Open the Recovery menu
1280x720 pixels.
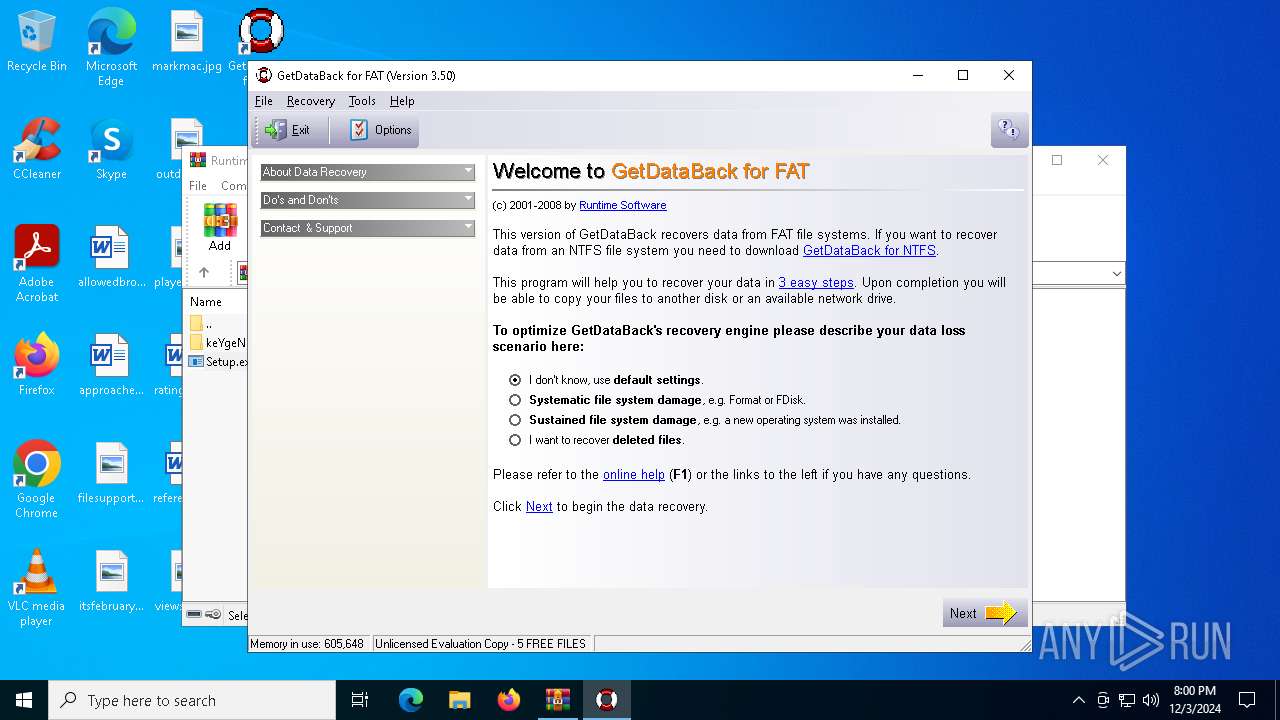coord(311,101)
